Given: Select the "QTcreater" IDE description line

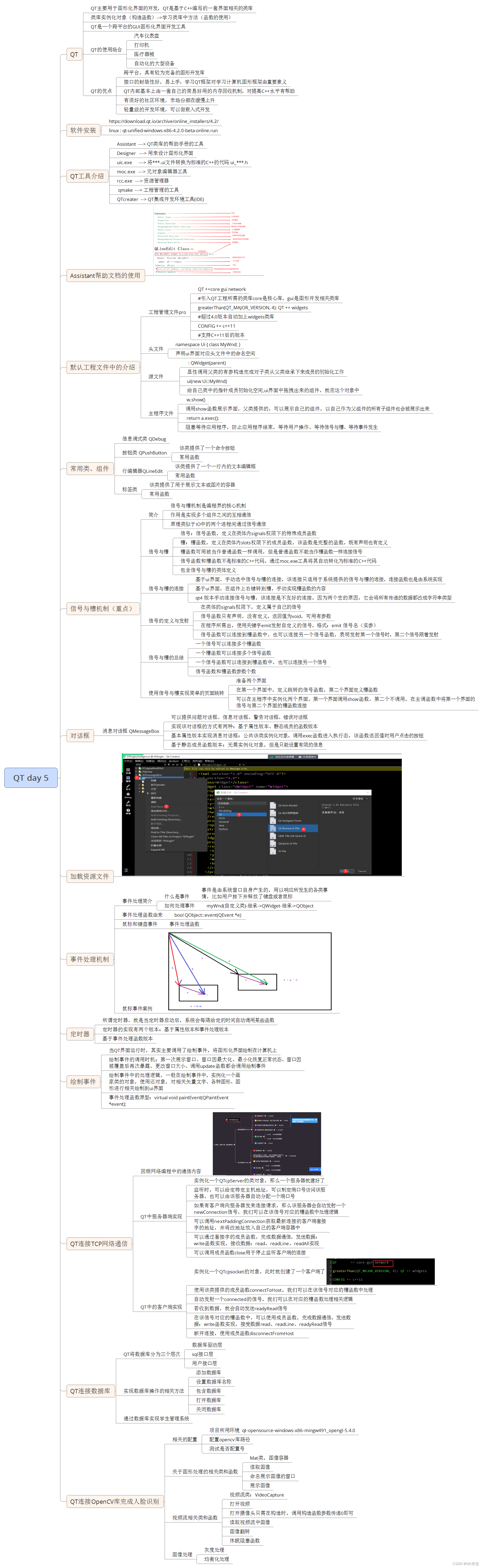Looking at the screenshot, I should pyautogui.click(x=161, y=199).
